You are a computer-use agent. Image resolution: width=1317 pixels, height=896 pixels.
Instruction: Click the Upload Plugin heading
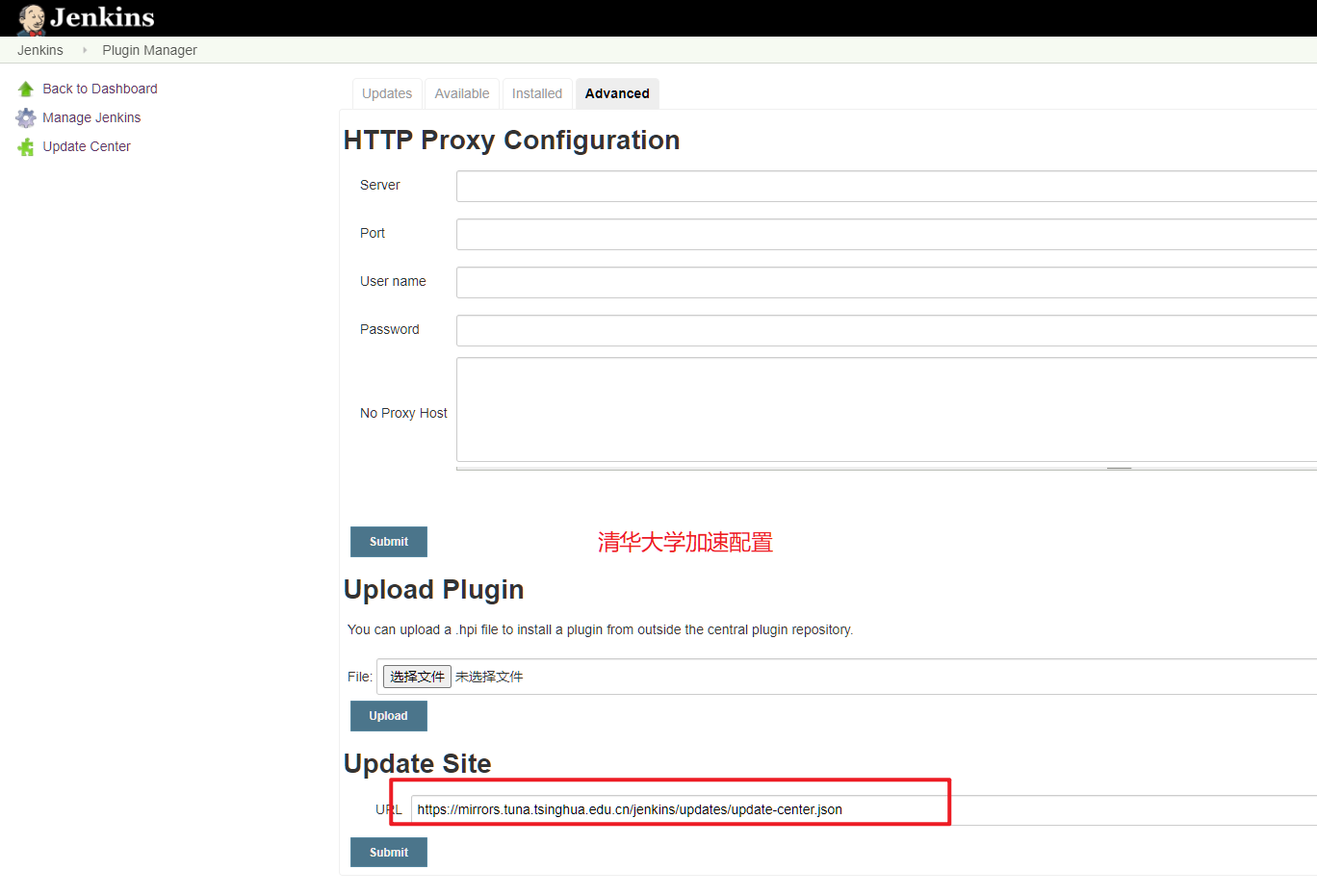434,590
